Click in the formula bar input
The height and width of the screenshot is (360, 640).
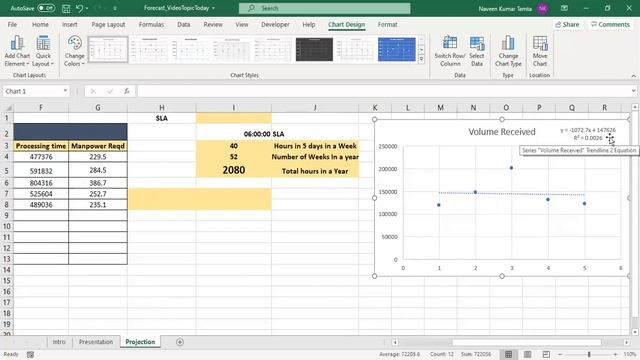[x=384, y=91]
